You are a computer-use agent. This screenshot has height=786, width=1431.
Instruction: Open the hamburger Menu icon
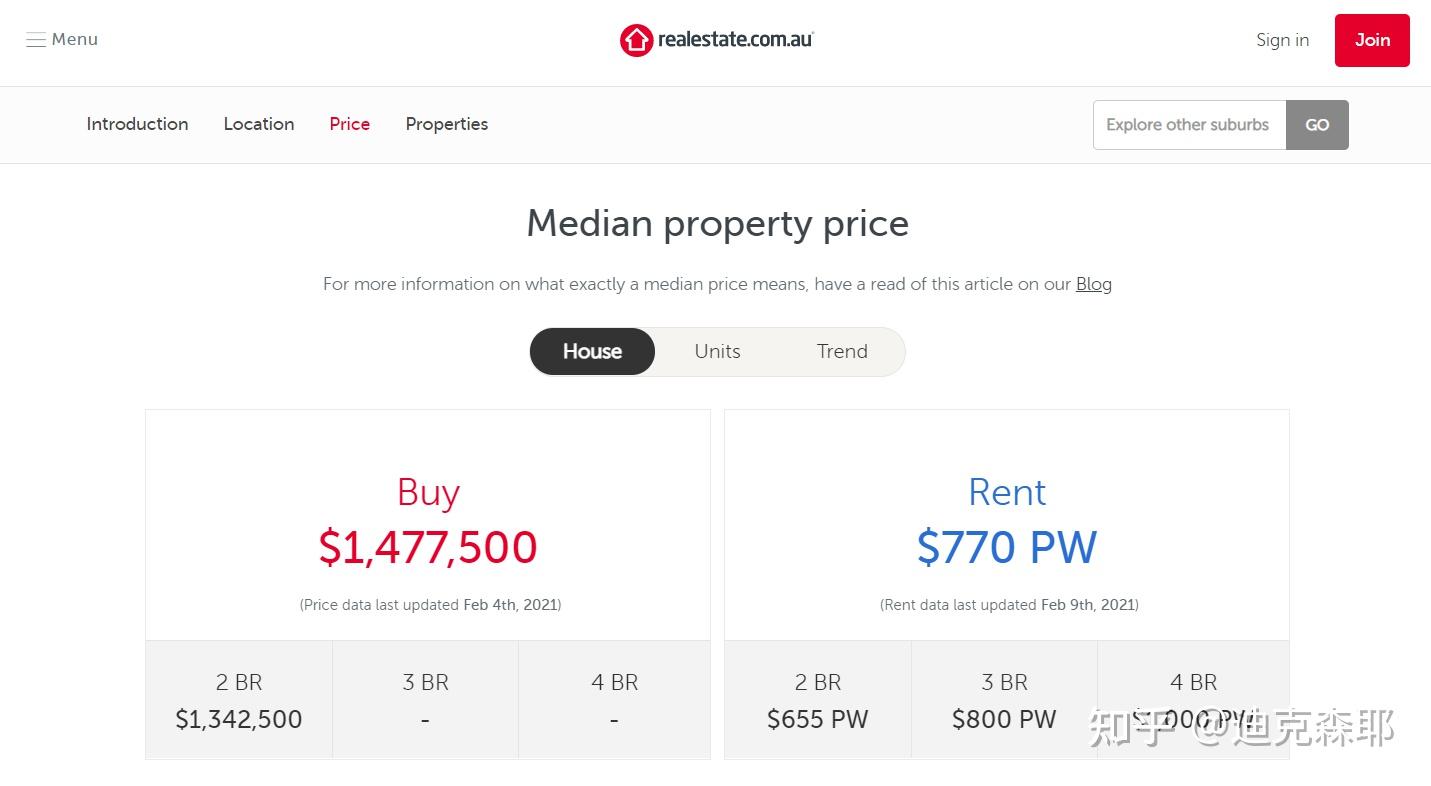(36, 40)
